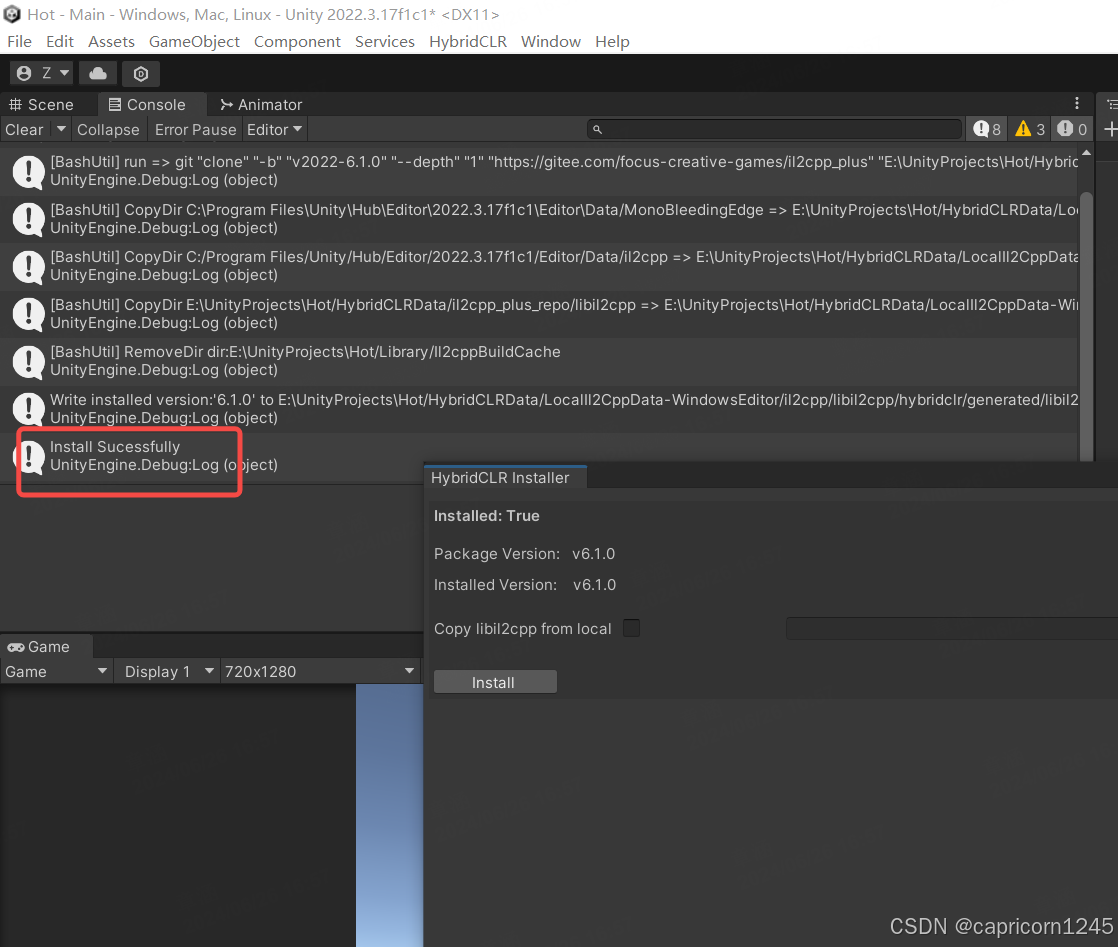Switch to the Animator tab
The height and width of the screenshot is (947, 1118).
click(x=262, y=105)
